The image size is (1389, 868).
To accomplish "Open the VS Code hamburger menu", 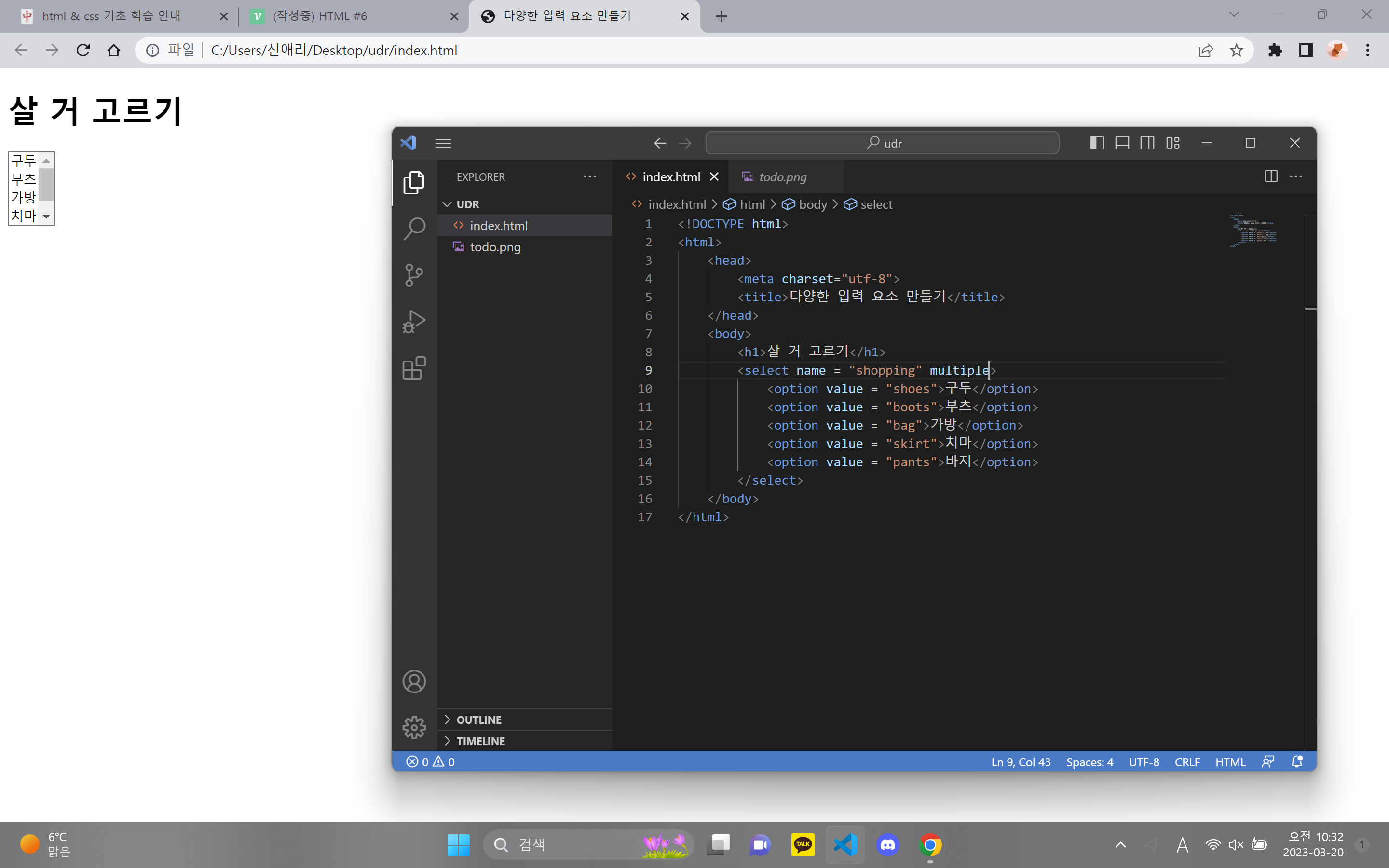I will pos(443,143).
